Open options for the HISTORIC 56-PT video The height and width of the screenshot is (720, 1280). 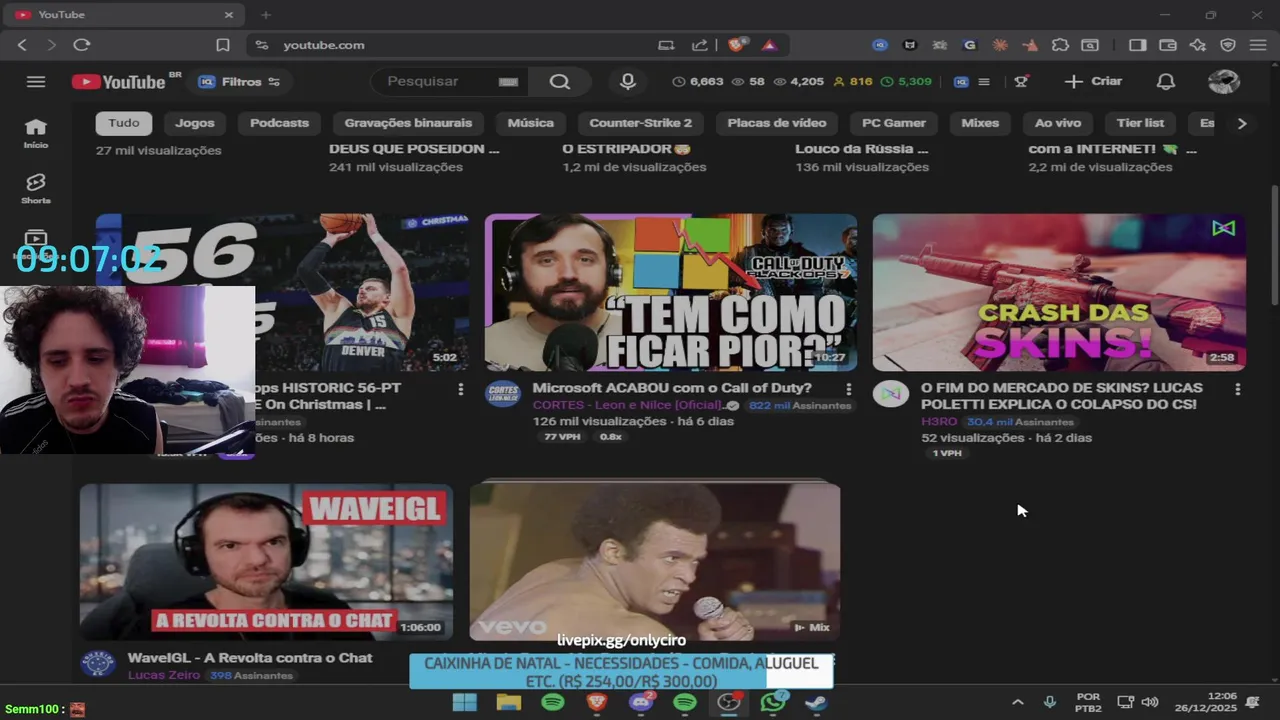(460, 389)
